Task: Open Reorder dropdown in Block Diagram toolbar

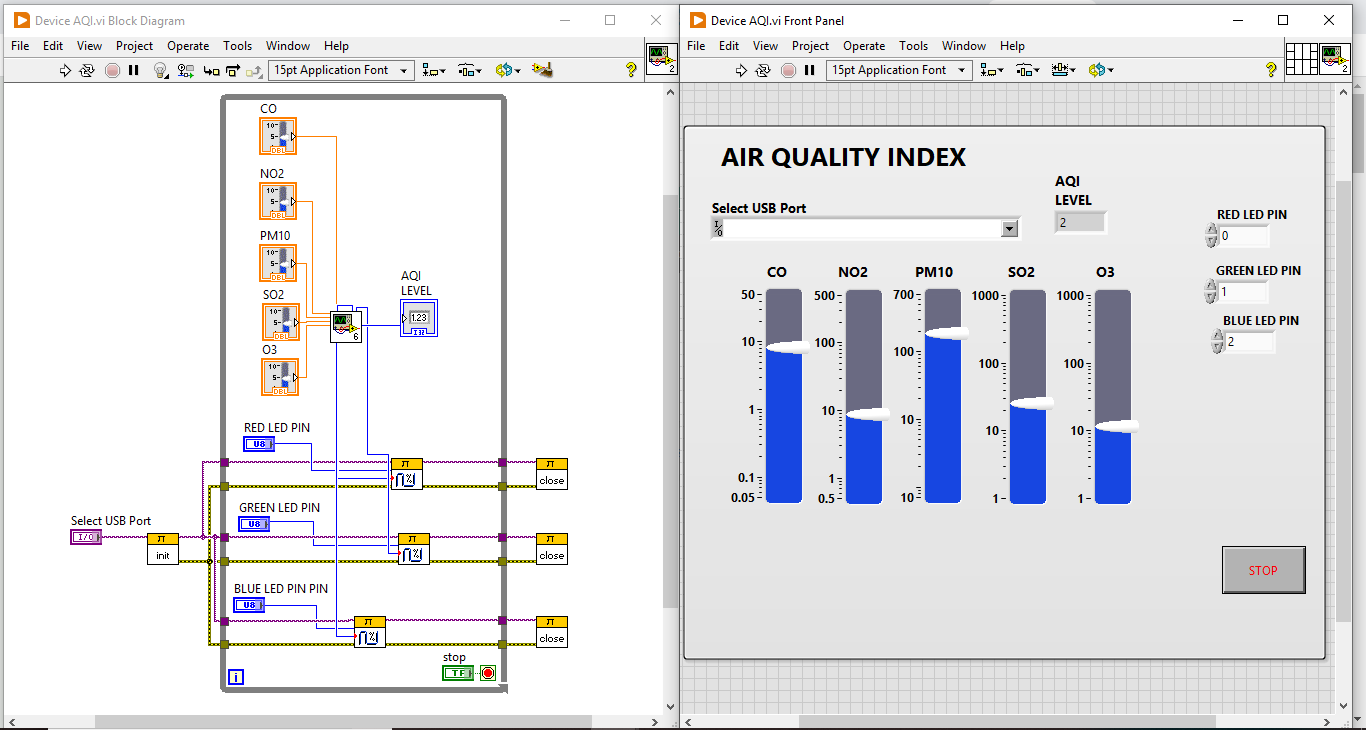Action: pyautogui.click(x=506, y=70)
